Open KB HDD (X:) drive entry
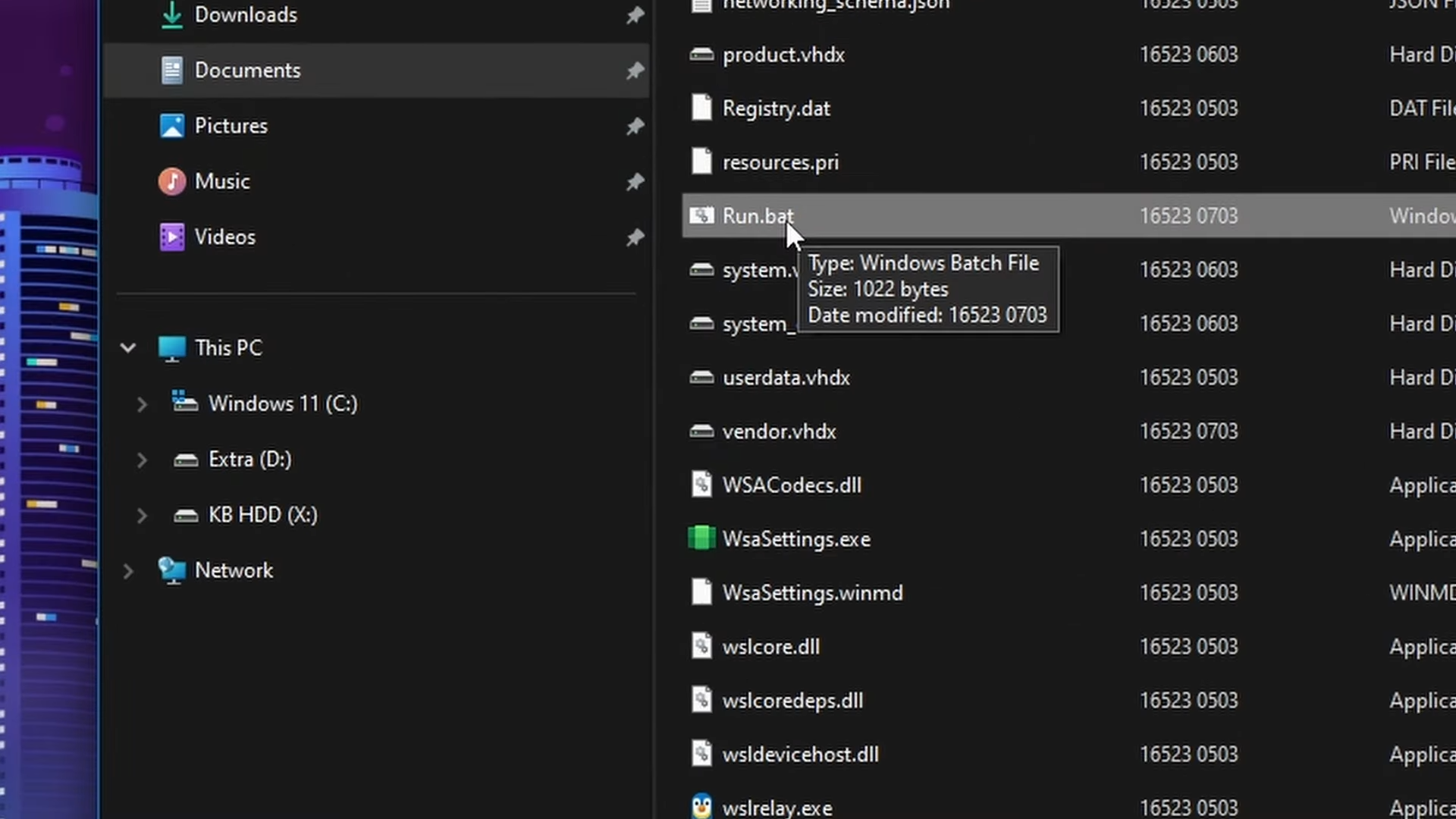Image resolution: width=1456 pixels, height=819 pixels. [262, 515]
